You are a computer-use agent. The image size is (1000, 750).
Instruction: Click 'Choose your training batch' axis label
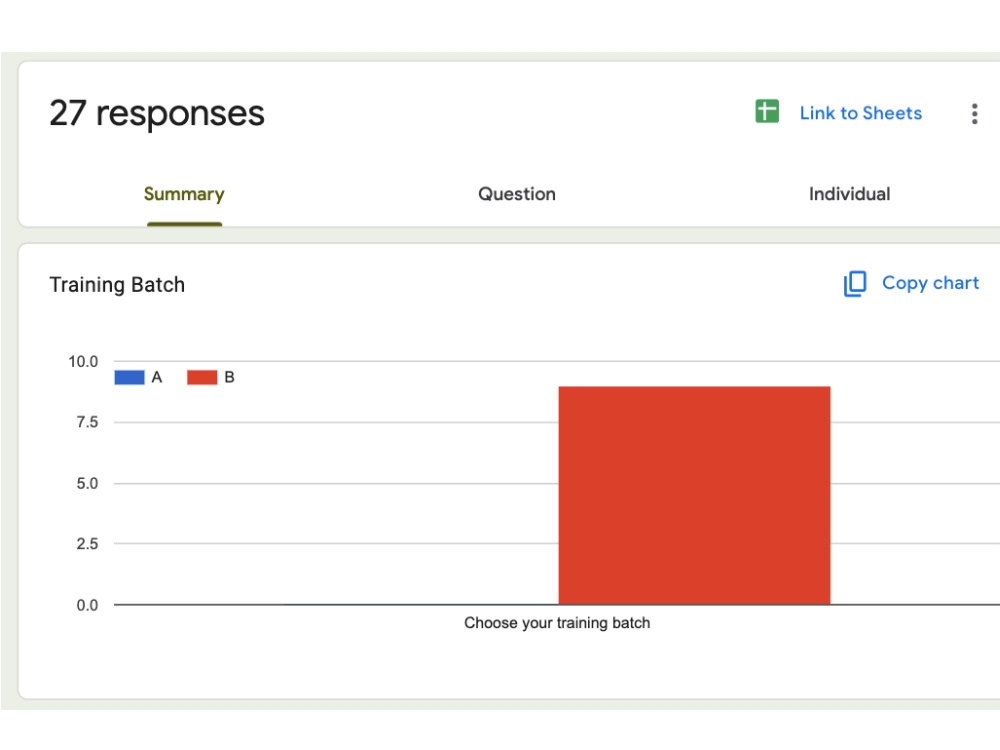point(557,622)
